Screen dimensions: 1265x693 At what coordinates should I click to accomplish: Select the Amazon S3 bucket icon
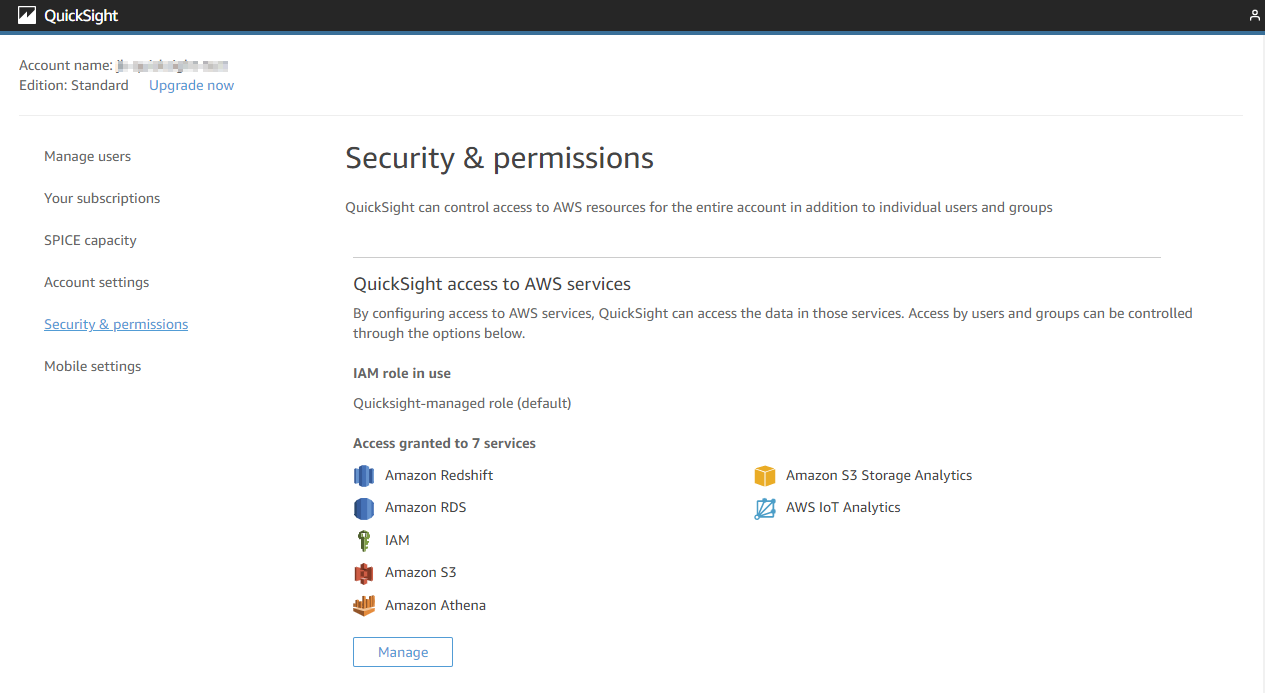point(363,572)
